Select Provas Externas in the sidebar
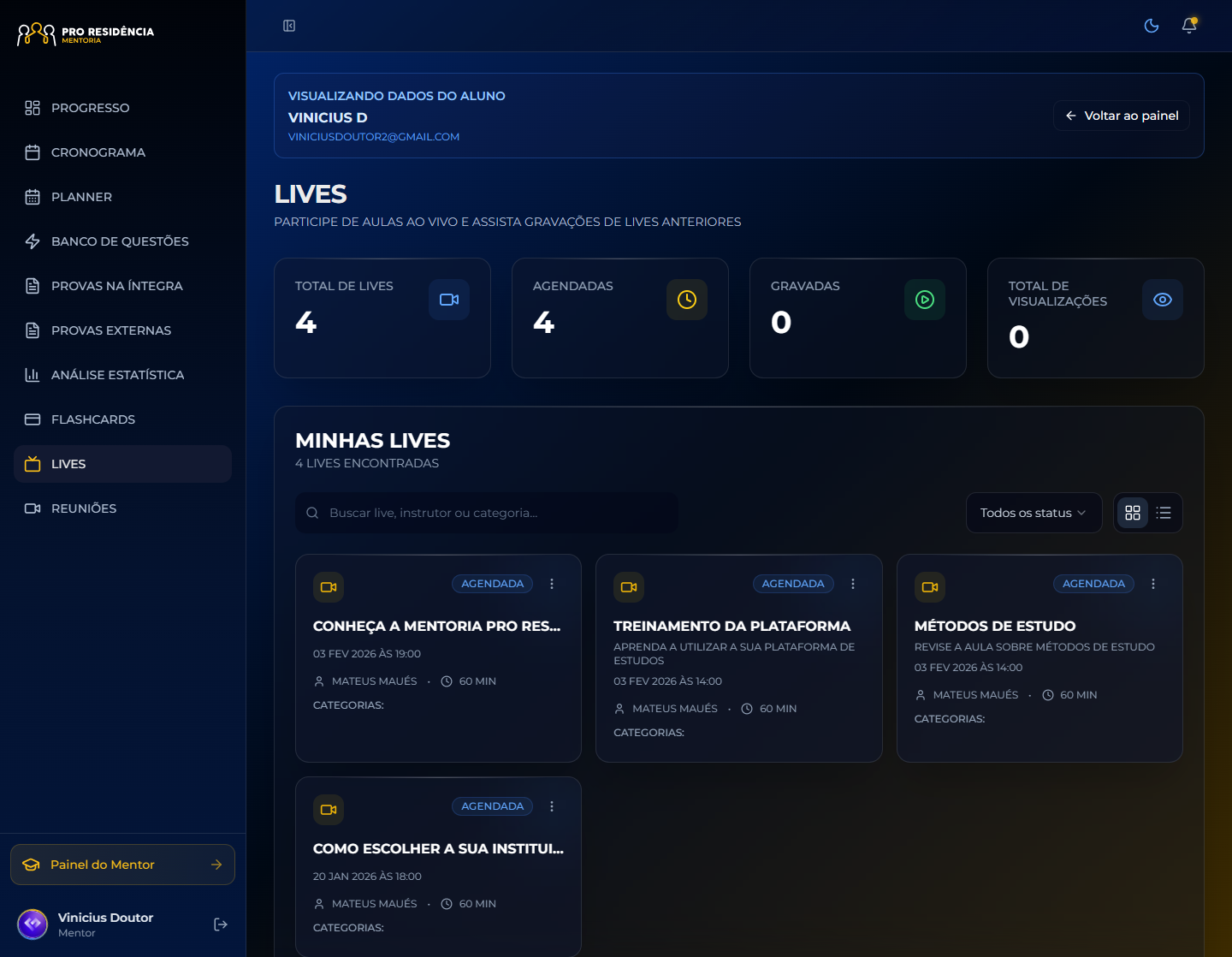The image size is (1232, 957). click(x=122, y=330)
